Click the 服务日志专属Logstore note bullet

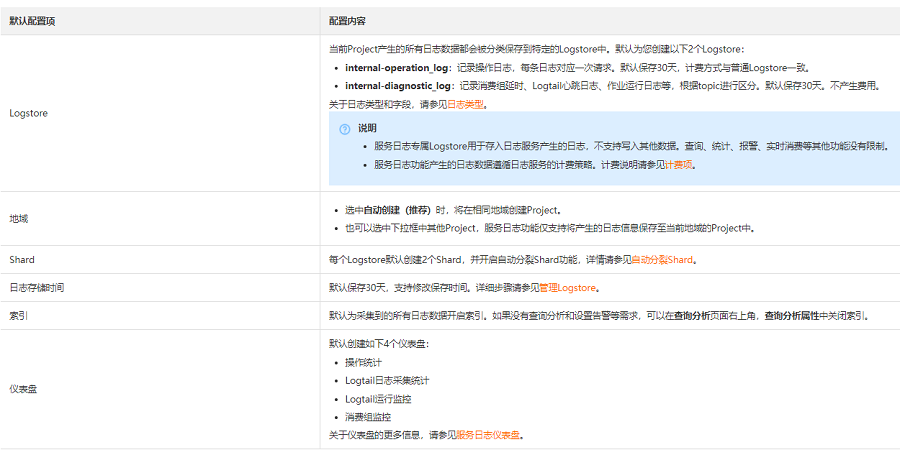pos(632,146)
